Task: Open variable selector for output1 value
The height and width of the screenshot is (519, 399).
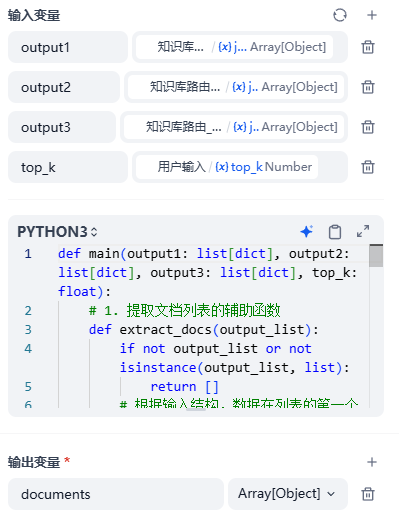Action: tap(240, 47)
